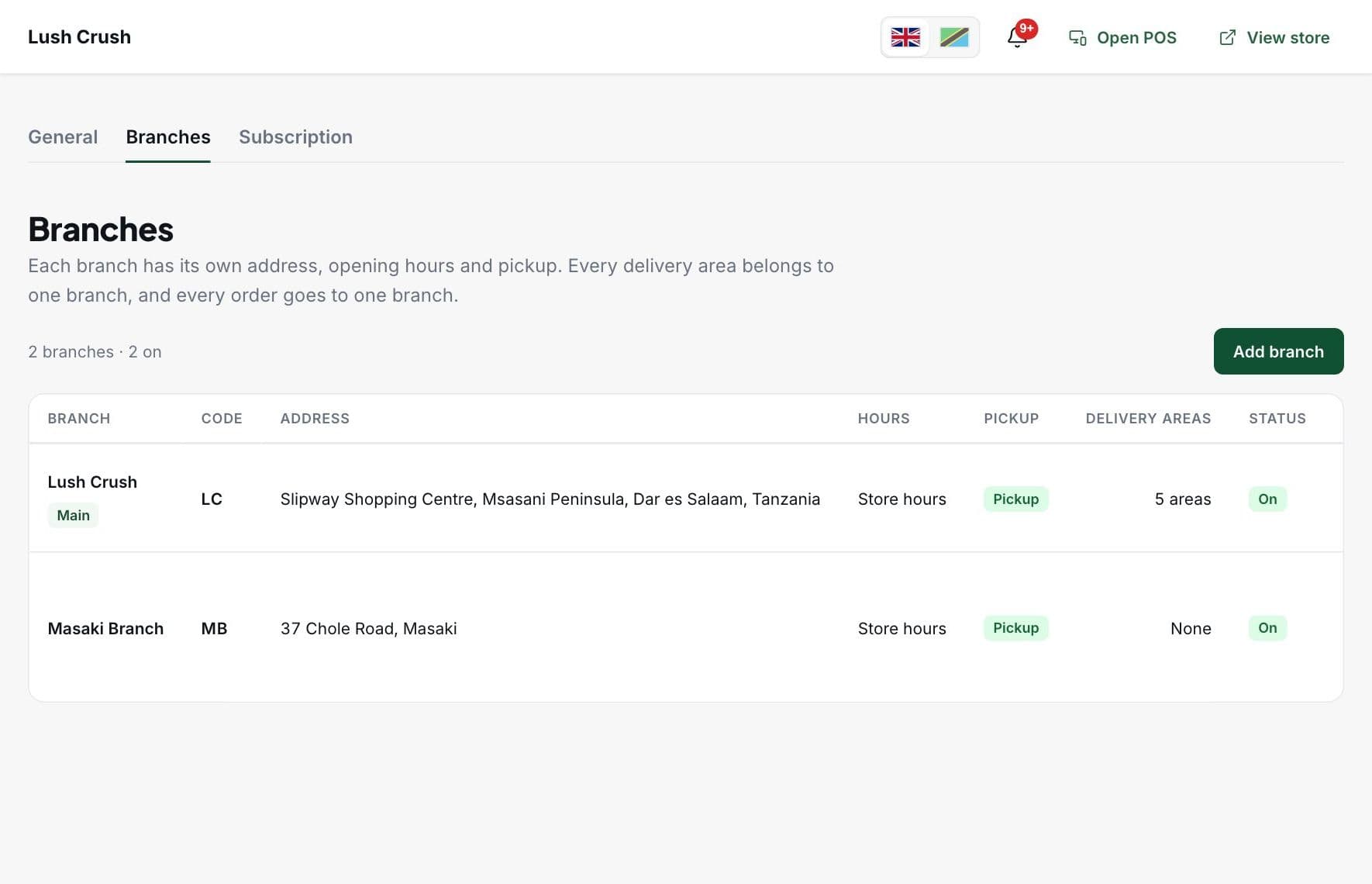Click the Open POS link
The height and width of the screenshot is (884, 1372).
click(1122, 37)
